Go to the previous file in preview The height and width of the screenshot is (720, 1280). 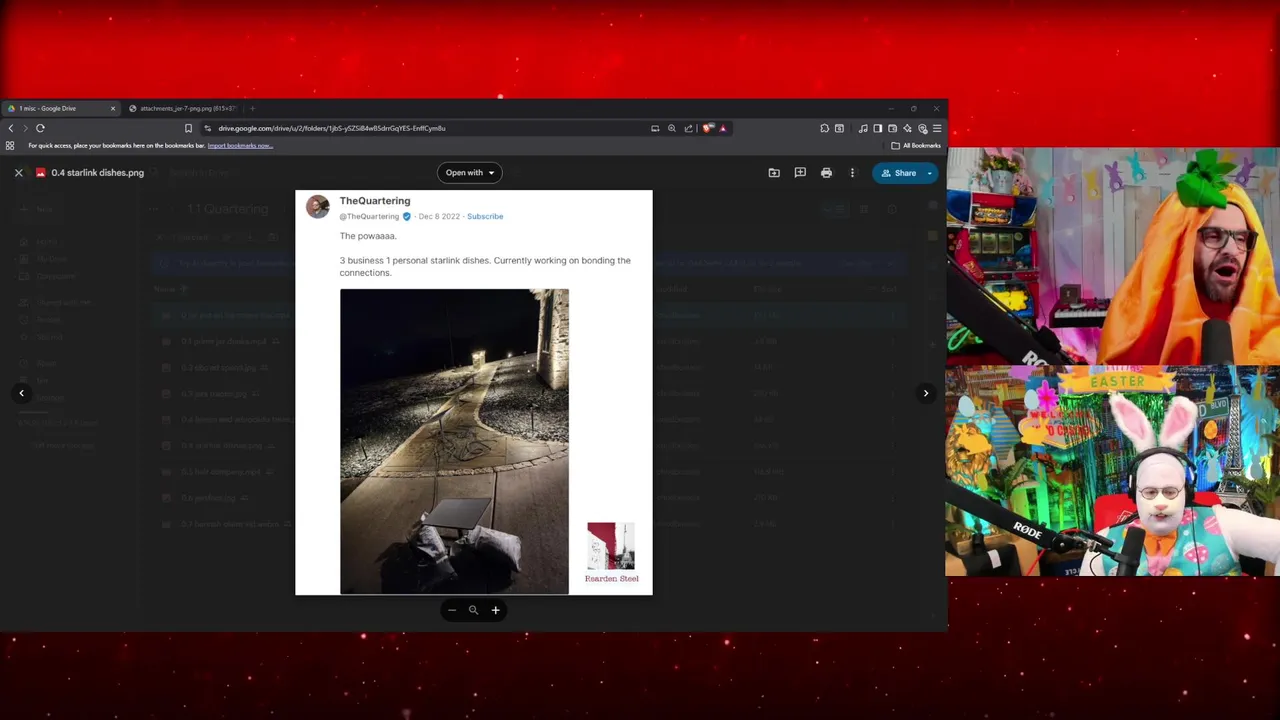click(x=21, y=393)
